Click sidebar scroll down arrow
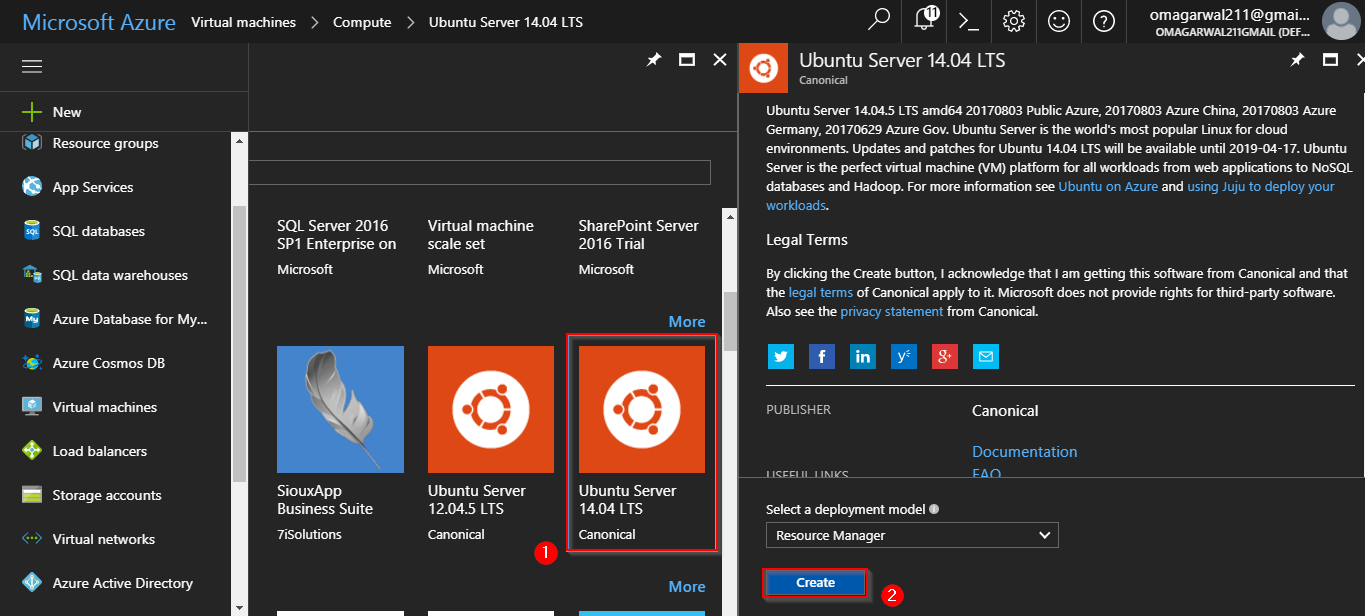1365x616 pixels. [240, 607]
